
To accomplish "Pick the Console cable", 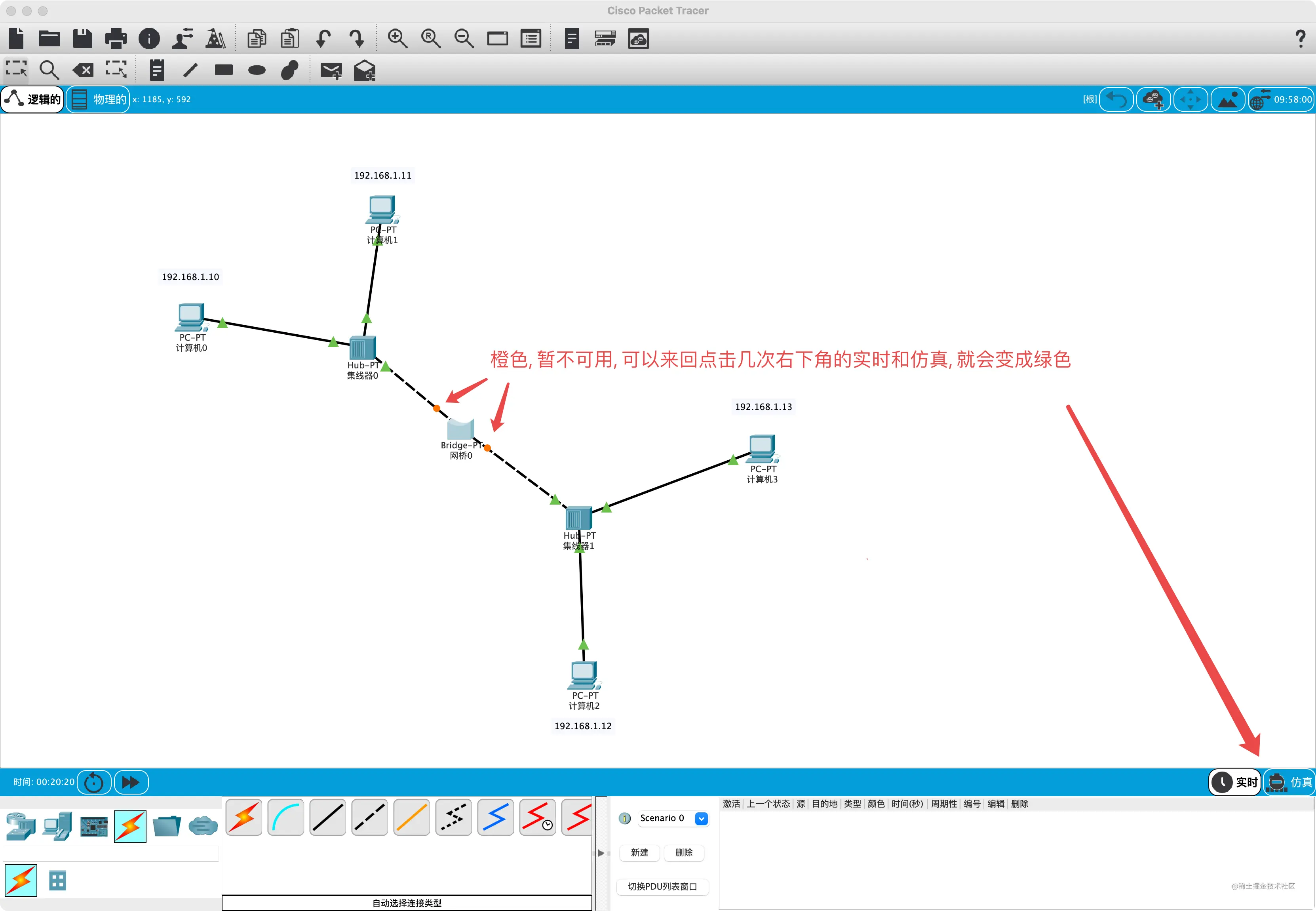I will coord(286,818).
